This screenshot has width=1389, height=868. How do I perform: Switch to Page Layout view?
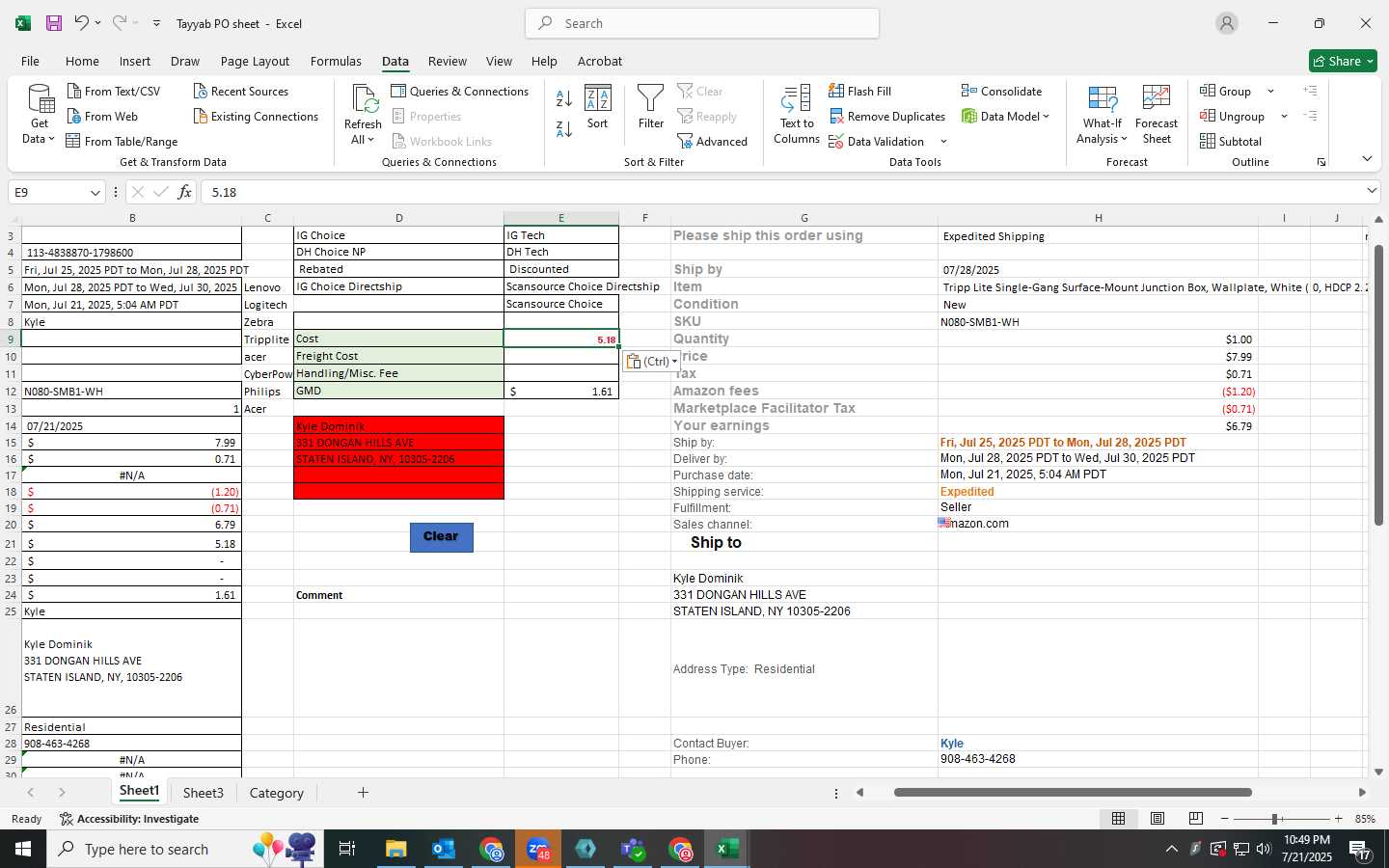click(1157, 818)
